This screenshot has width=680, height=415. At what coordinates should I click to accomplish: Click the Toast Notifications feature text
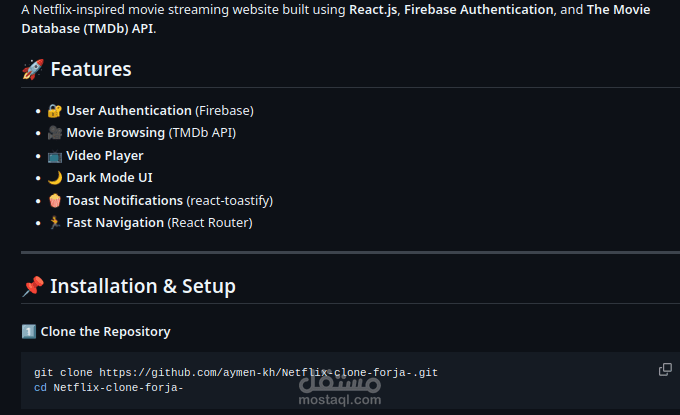click(124, 201)
